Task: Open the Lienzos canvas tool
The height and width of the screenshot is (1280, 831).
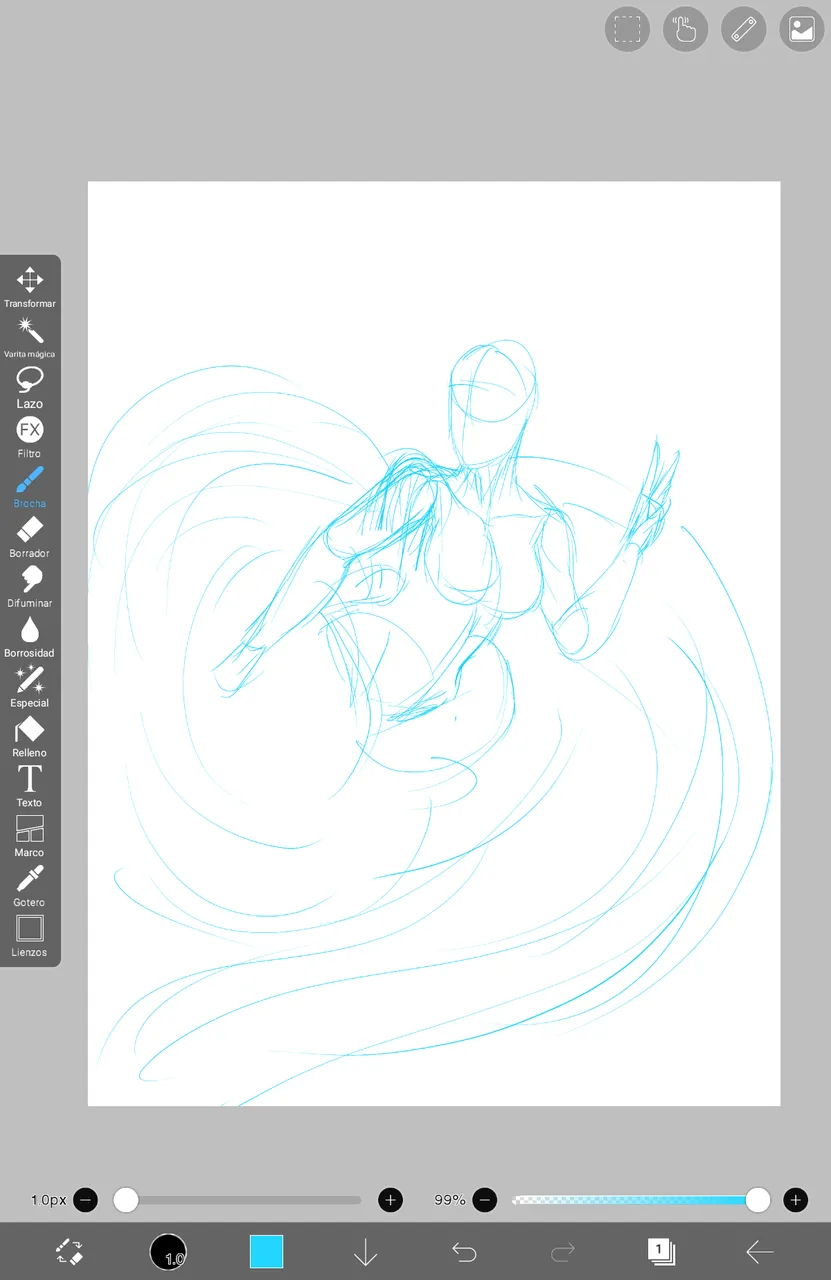Action: coord(30,936)
